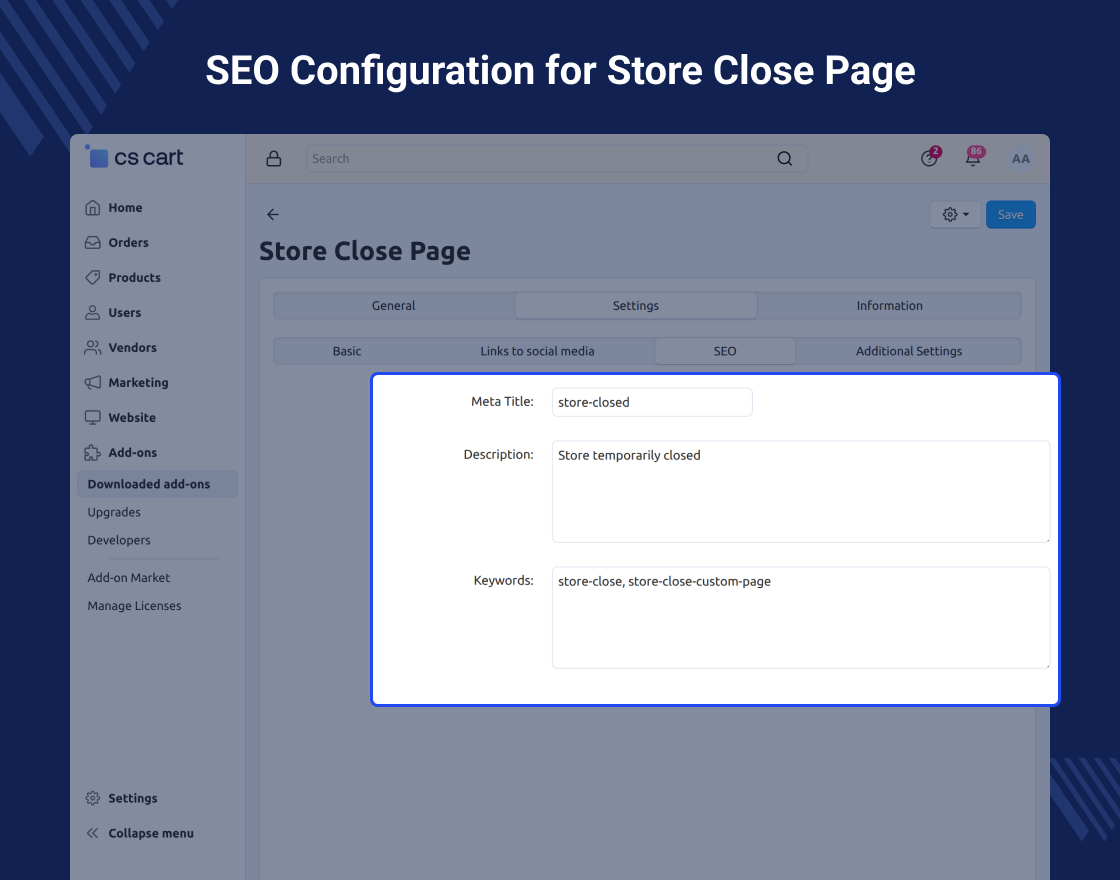Click the Home sidebar icon
This screenshot has width=1120, height=880.
point(93,208)
